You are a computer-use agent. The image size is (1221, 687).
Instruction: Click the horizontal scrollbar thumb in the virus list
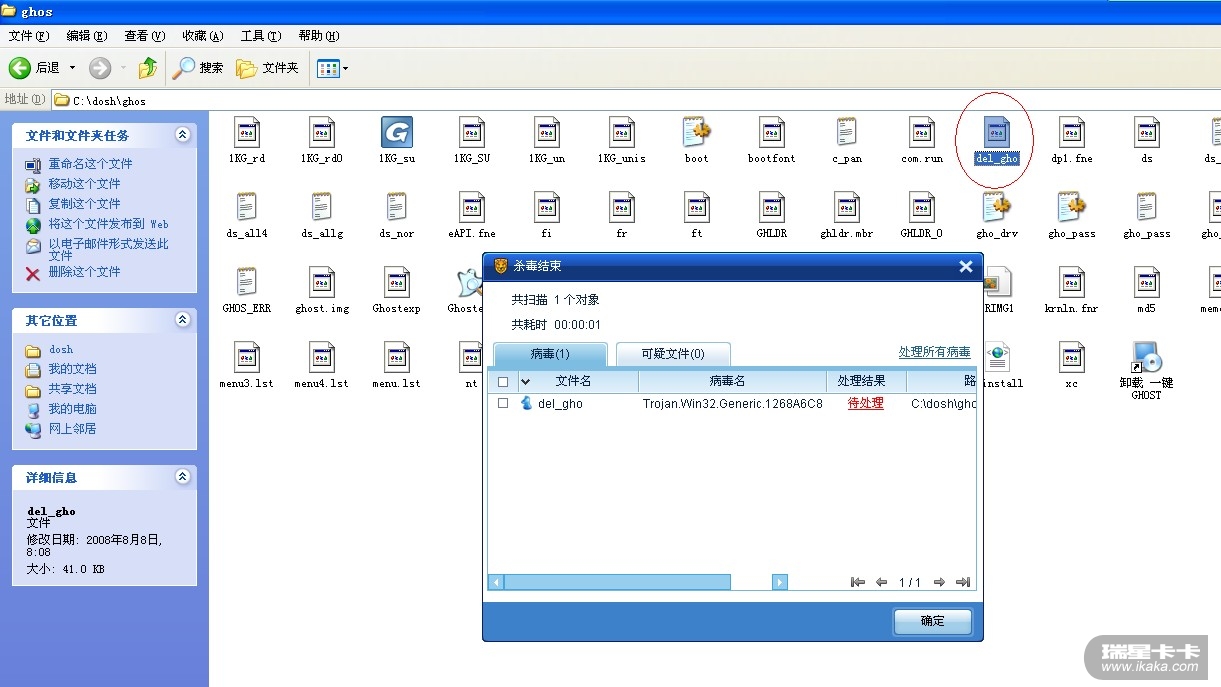point(617,582)
